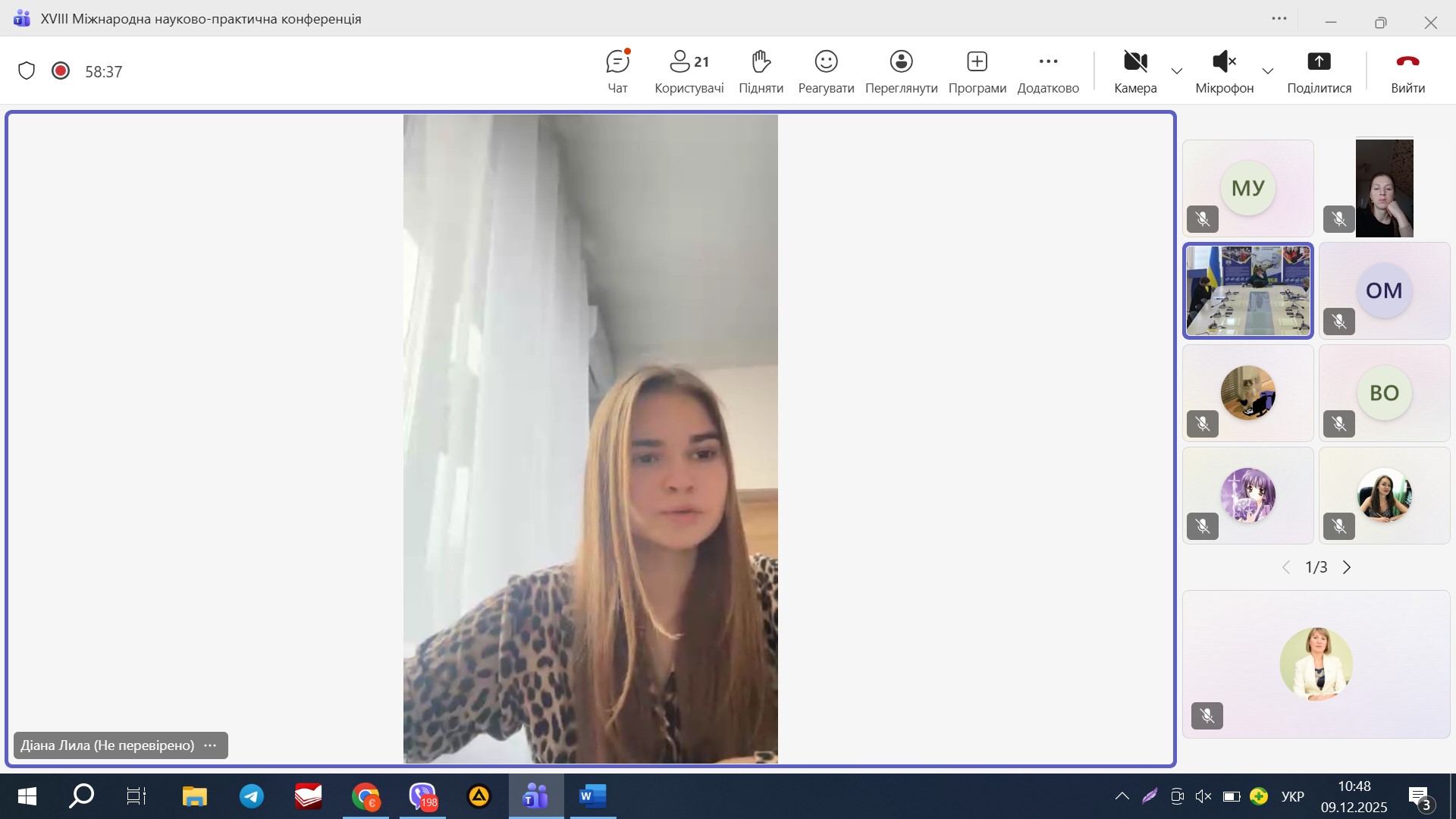Open Telegram from the taskbar
Image resolution: width=1456 pixels, height=819 pixels.
pyautogui.click(x=252, y=796)
